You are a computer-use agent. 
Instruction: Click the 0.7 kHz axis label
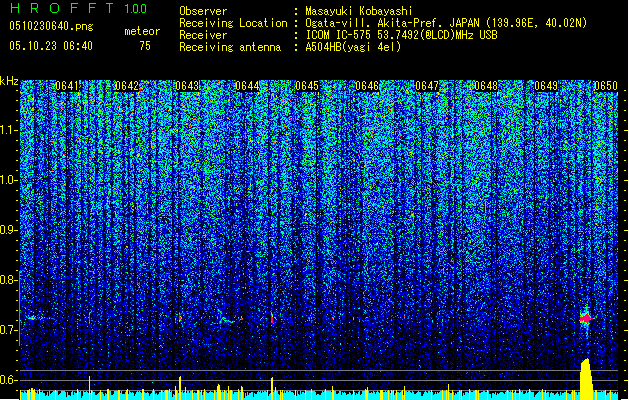click(x=8, y=330)
